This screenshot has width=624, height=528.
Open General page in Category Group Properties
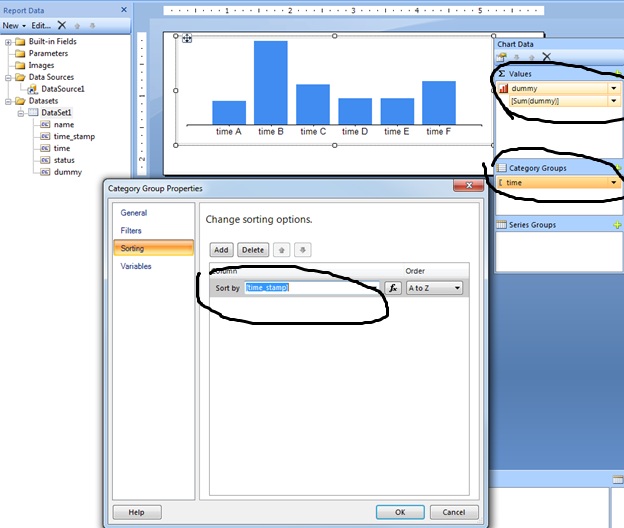coord(134,213)
